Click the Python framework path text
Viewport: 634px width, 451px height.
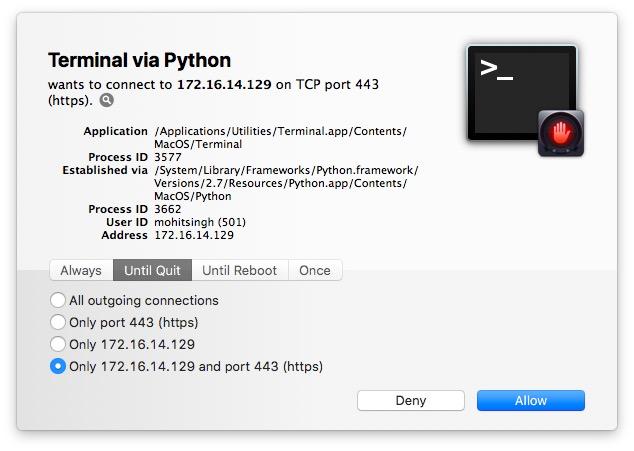[x=285, y=183]
